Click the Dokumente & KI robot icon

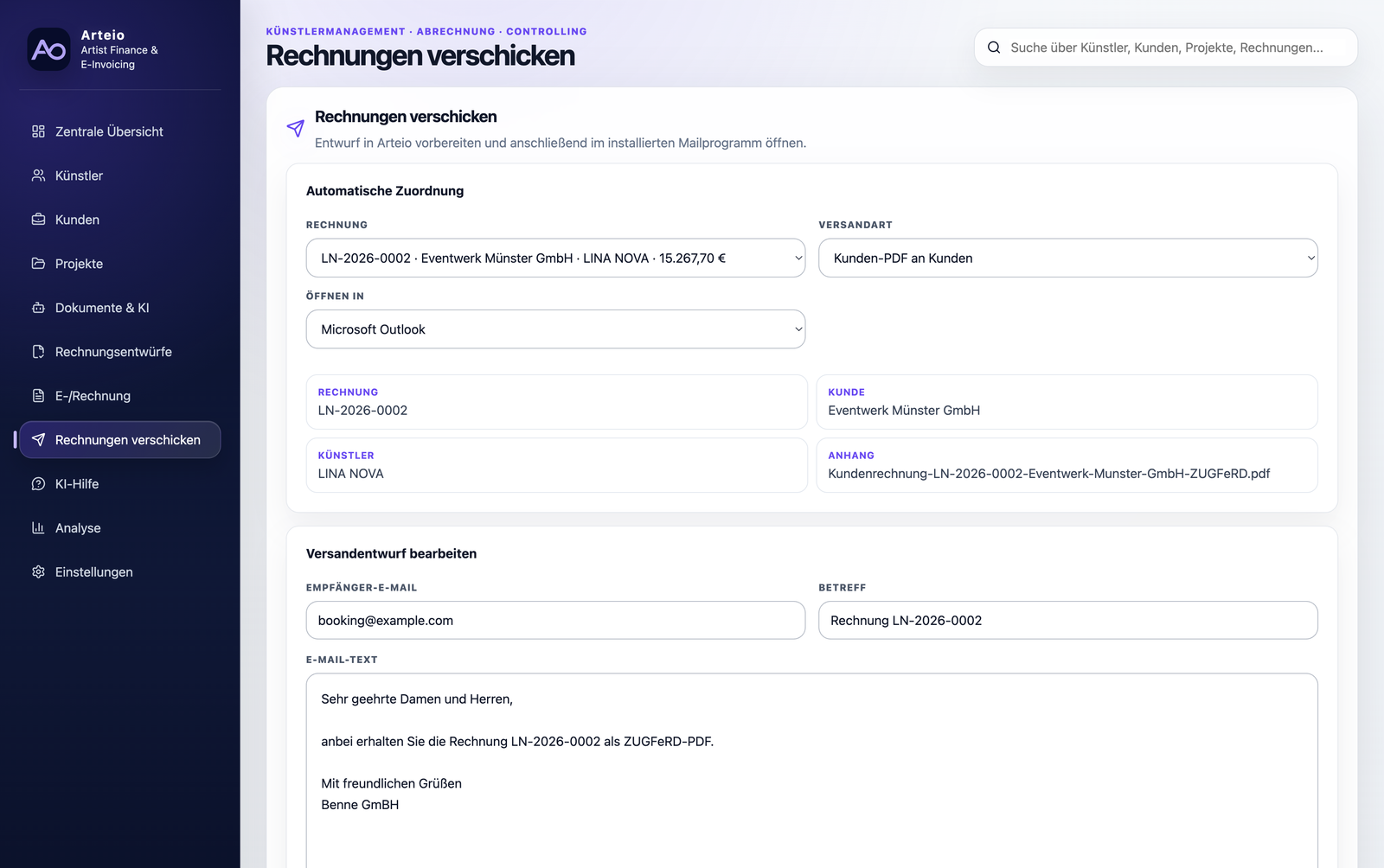(38, 308)
